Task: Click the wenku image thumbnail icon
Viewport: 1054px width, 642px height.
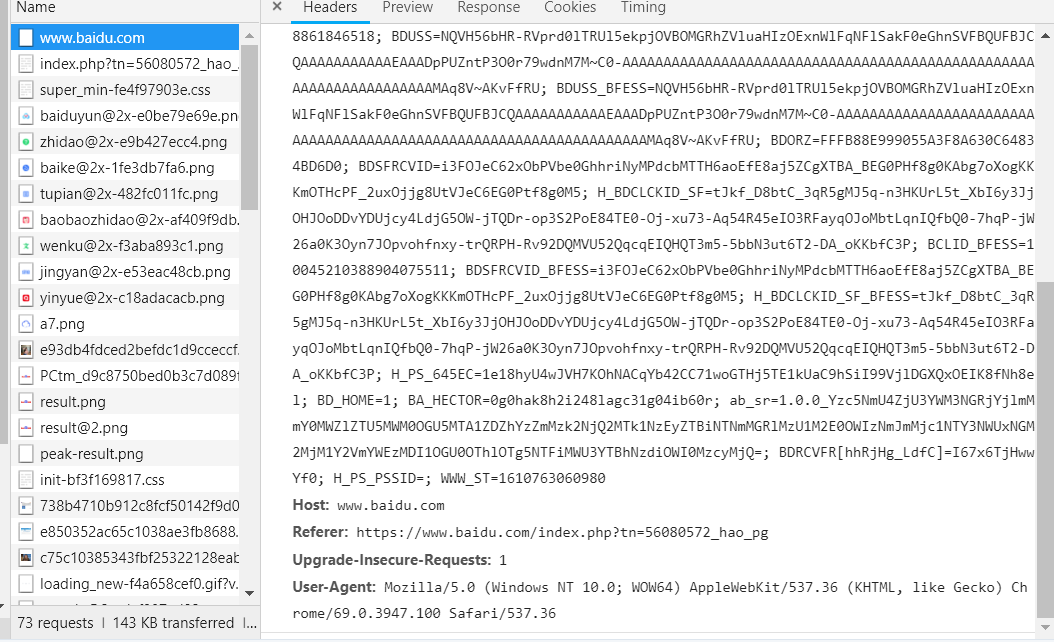Action: point(26,245)
